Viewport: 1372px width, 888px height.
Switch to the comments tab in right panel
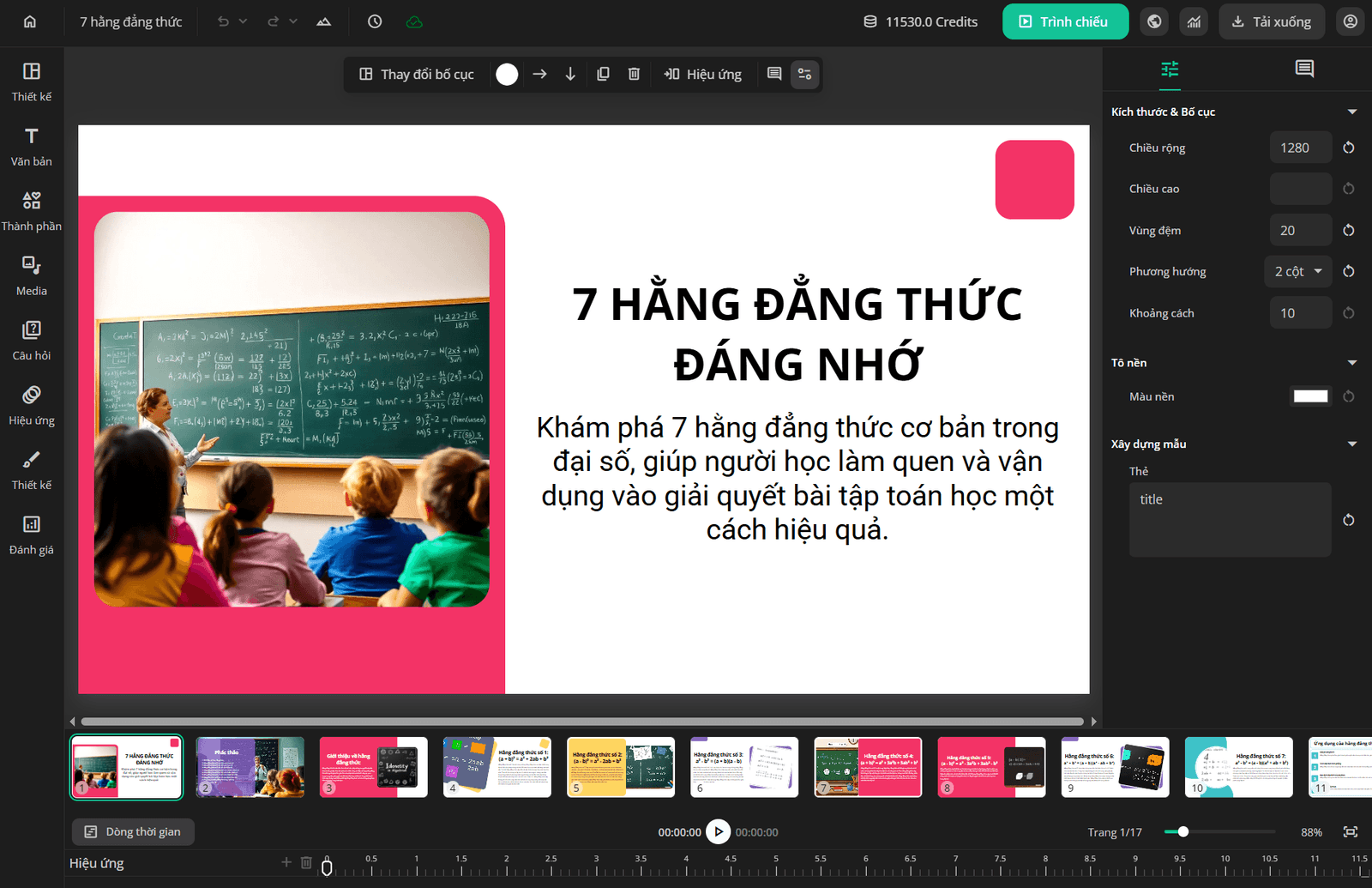[1304, 69]
